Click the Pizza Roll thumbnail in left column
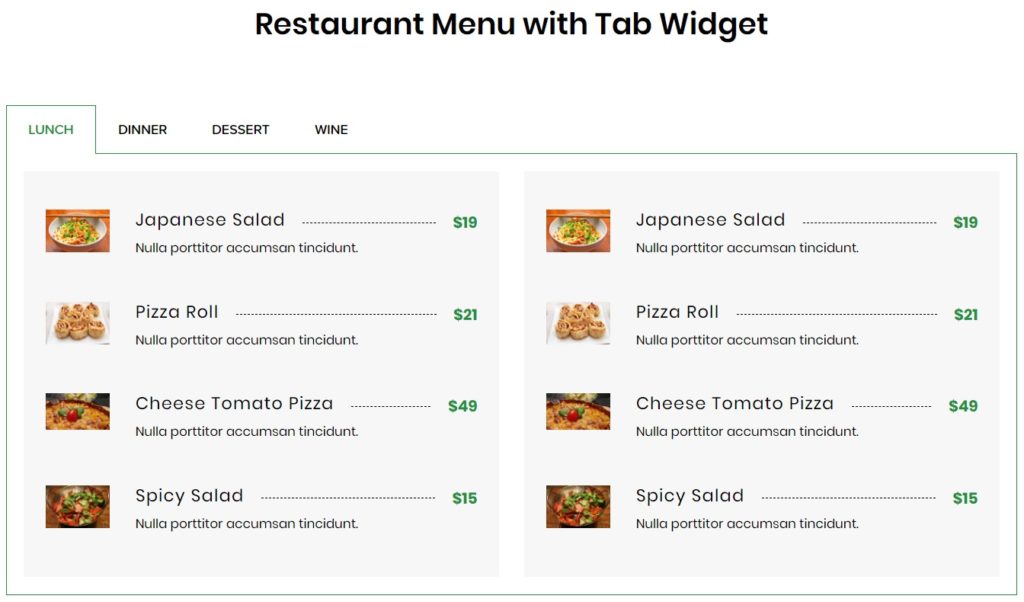Viewport: 1024px width, 602px height. [77, 322]
